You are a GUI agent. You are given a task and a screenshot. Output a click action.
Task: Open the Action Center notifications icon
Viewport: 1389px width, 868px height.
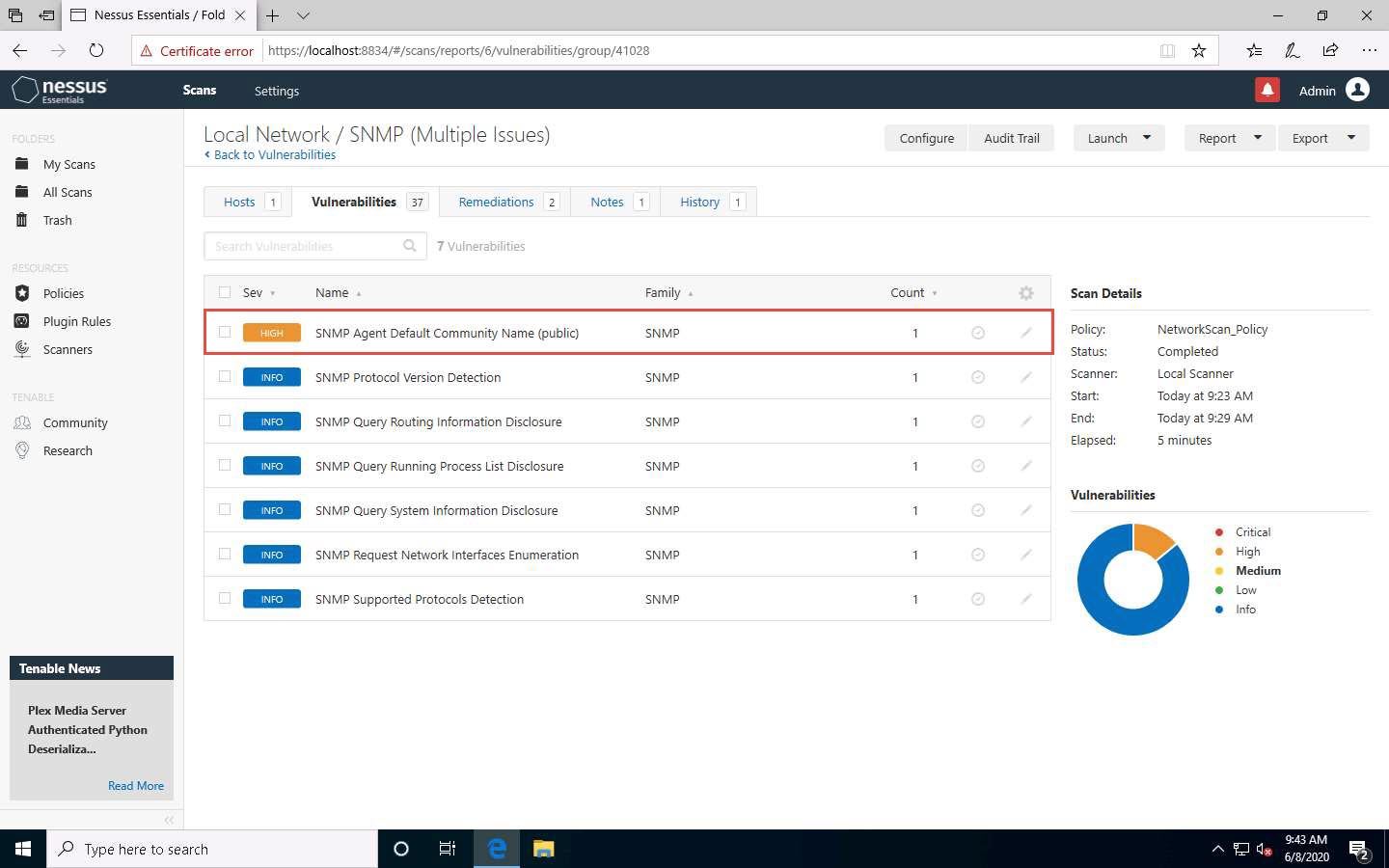click(x=1360, y=850)
